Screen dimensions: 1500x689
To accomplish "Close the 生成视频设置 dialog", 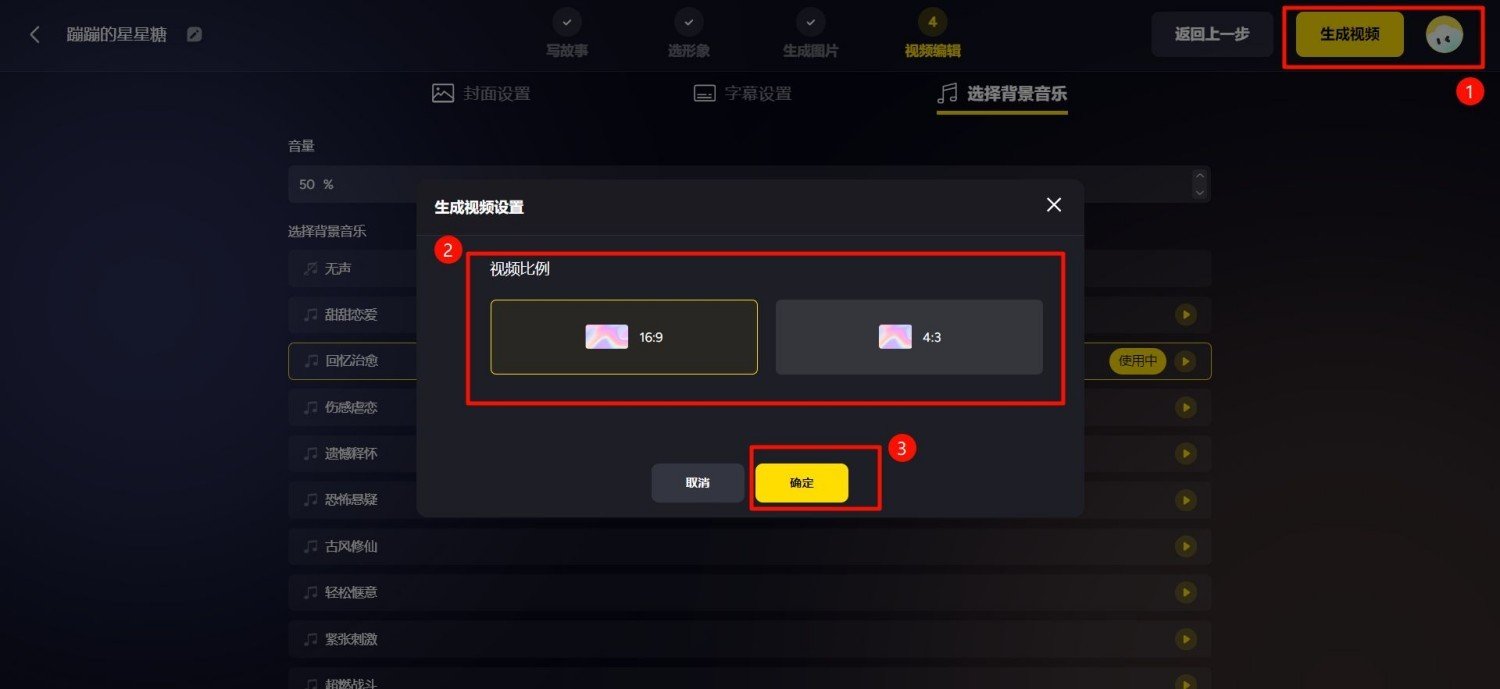I will coord(1053,205).
